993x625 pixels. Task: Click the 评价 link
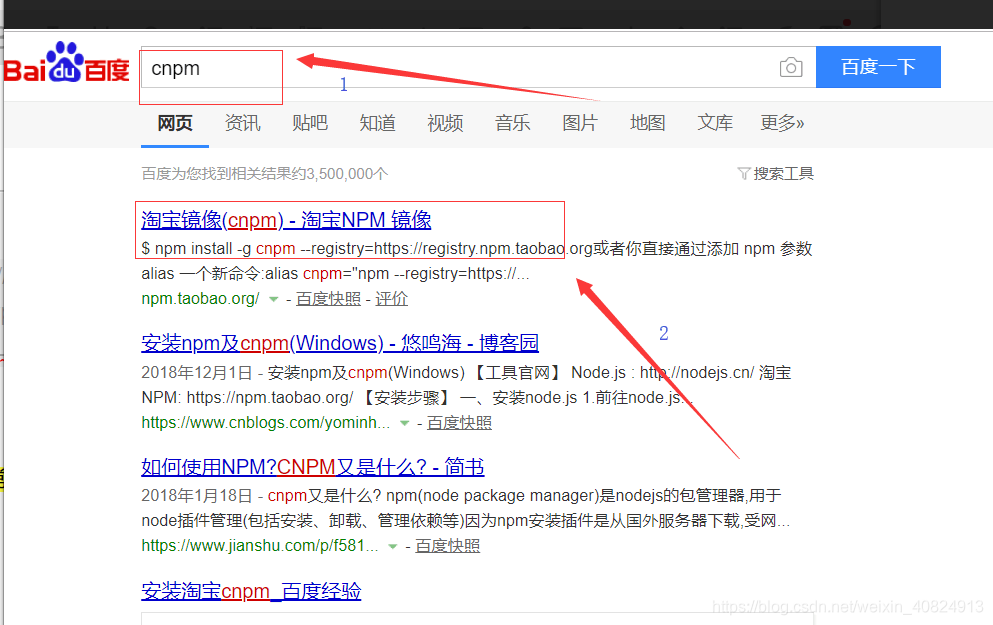coord(391,298)
